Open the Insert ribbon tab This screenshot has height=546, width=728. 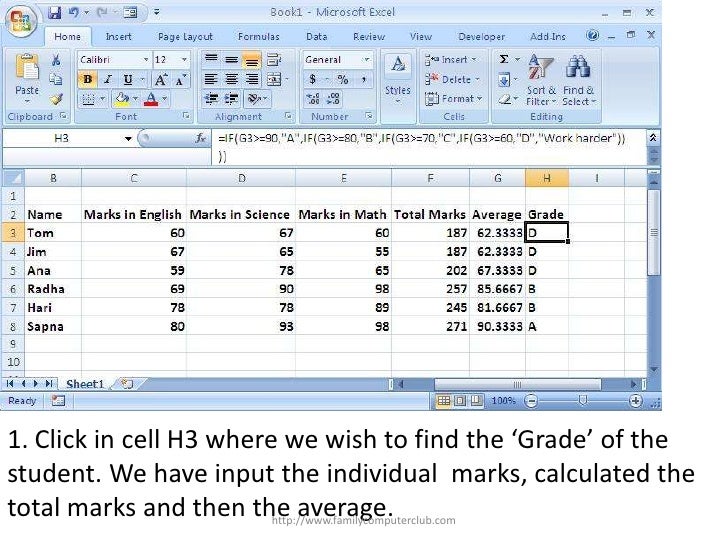(118, 37)
